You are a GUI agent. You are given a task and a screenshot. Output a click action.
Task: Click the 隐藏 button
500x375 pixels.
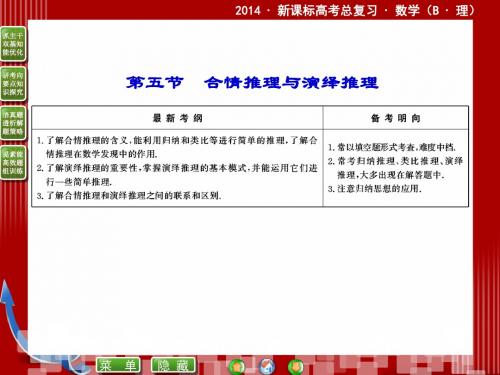[173, 365]
